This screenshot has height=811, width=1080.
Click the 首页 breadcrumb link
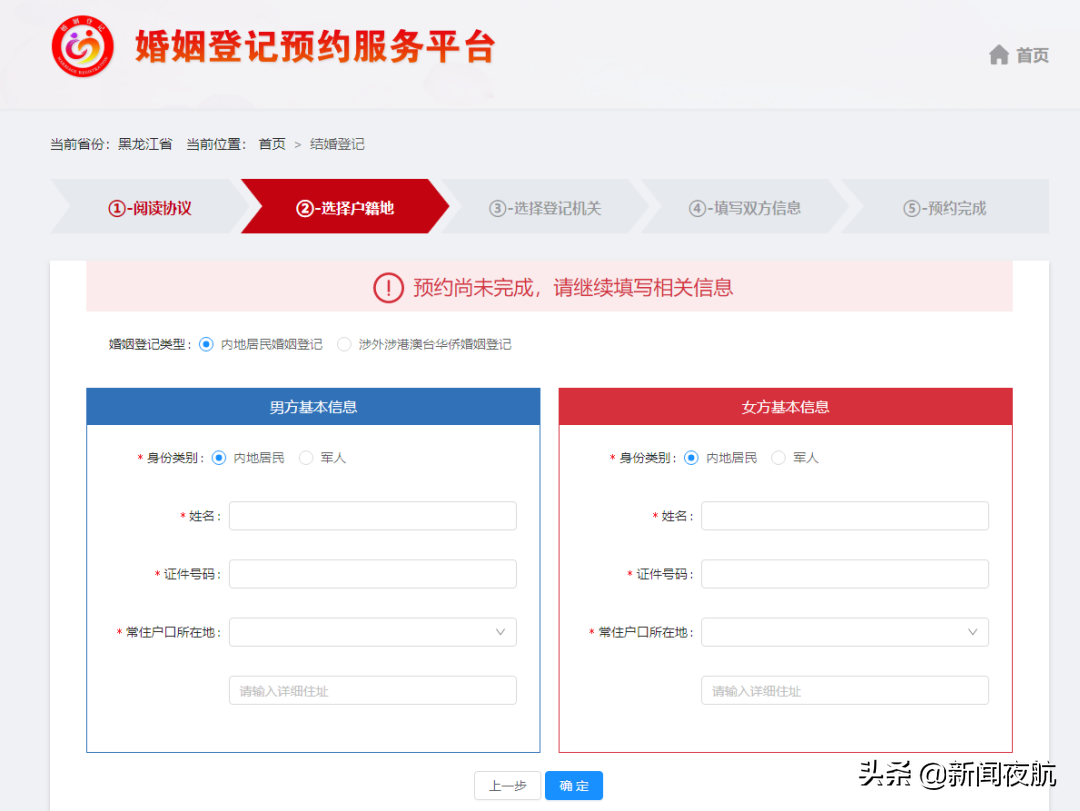(271, 144)
